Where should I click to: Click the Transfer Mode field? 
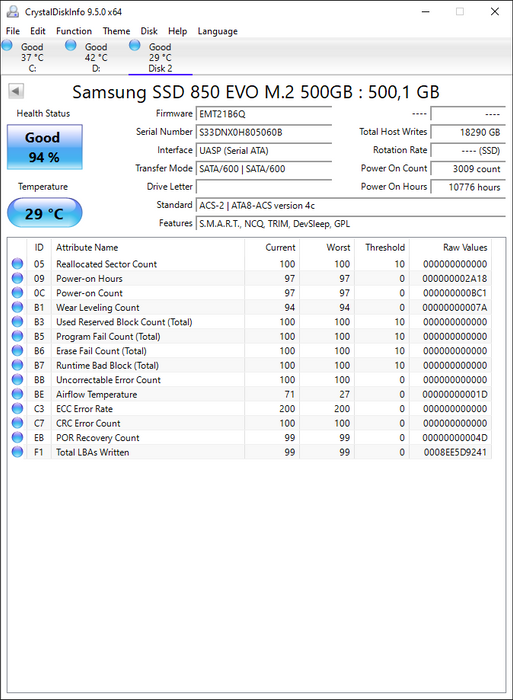[264, 169]
